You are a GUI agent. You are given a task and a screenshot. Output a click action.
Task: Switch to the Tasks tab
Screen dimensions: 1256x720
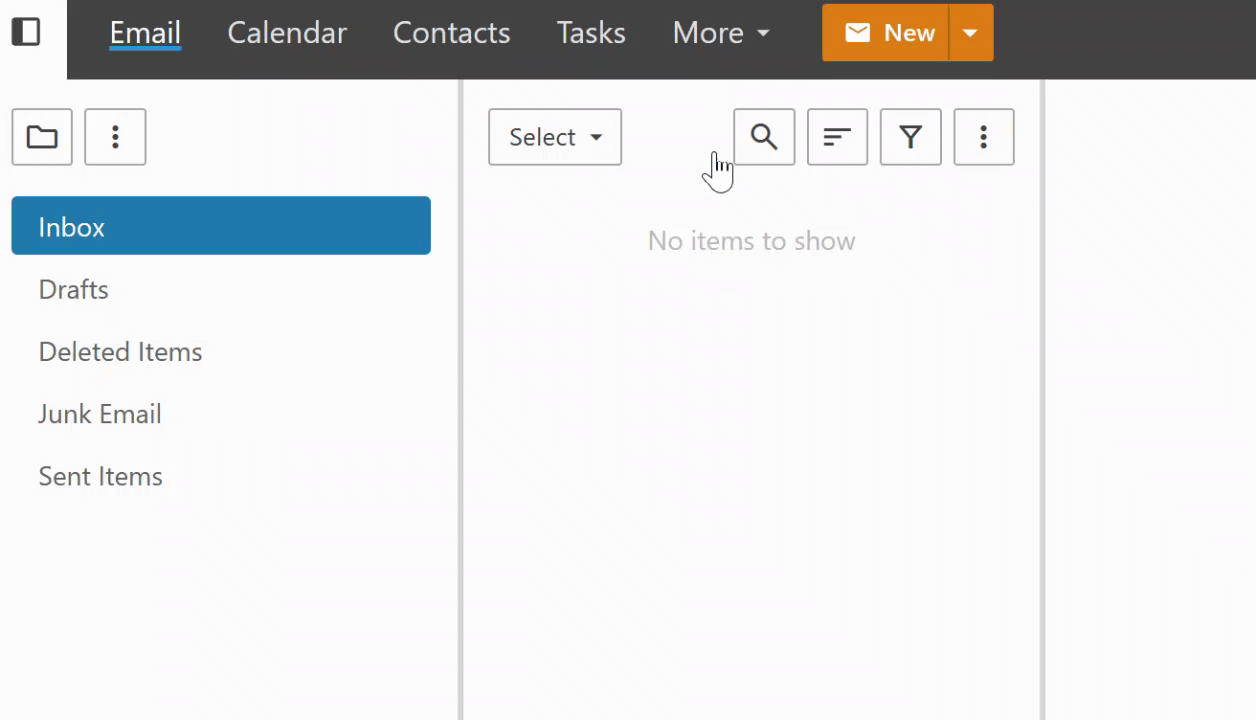click(591, 33)
